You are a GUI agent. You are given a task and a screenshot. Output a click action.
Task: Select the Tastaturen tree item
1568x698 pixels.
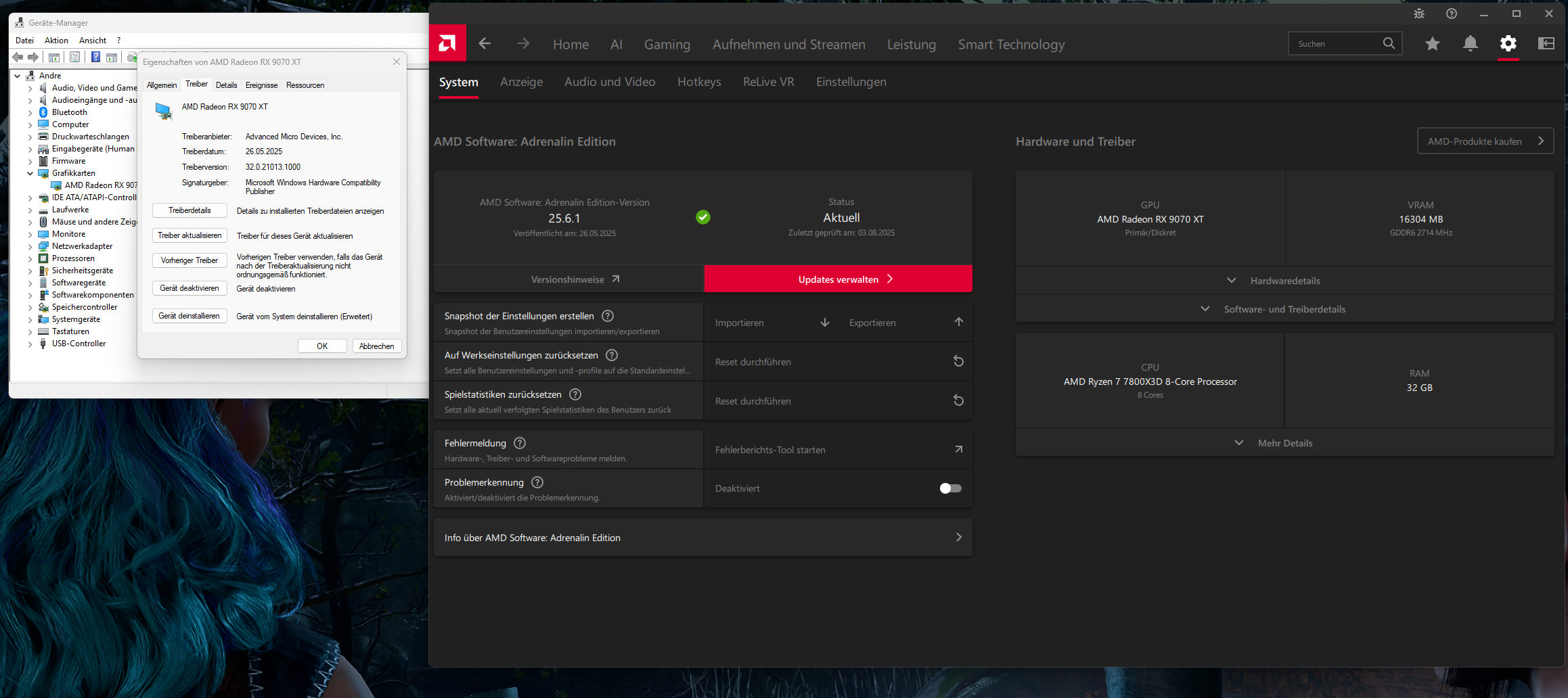[x=70, y=331]
